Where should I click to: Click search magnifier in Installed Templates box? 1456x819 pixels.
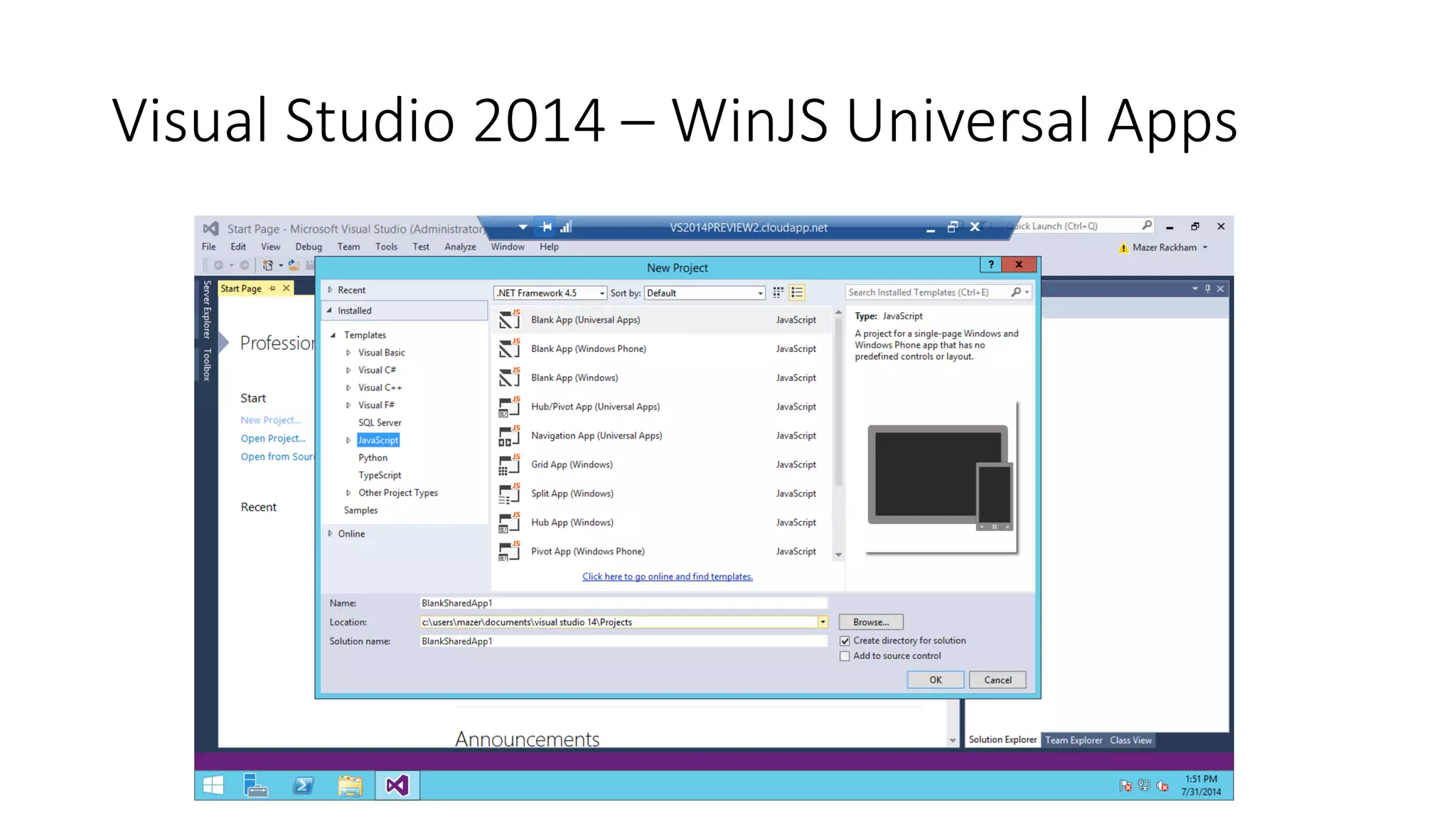(x=1017, y=292)
